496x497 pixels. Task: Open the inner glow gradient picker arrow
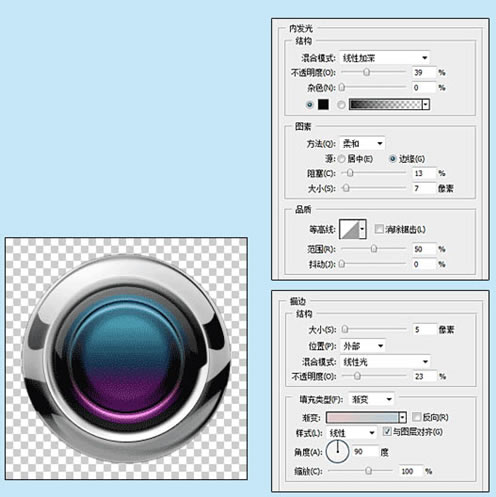(x=426, y=105)
